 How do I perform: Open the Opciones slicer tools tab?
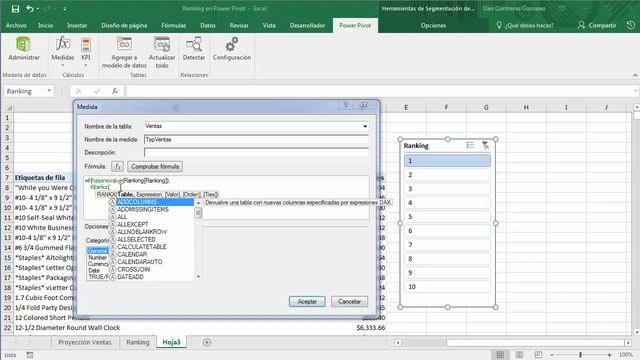tap(433, 25)
